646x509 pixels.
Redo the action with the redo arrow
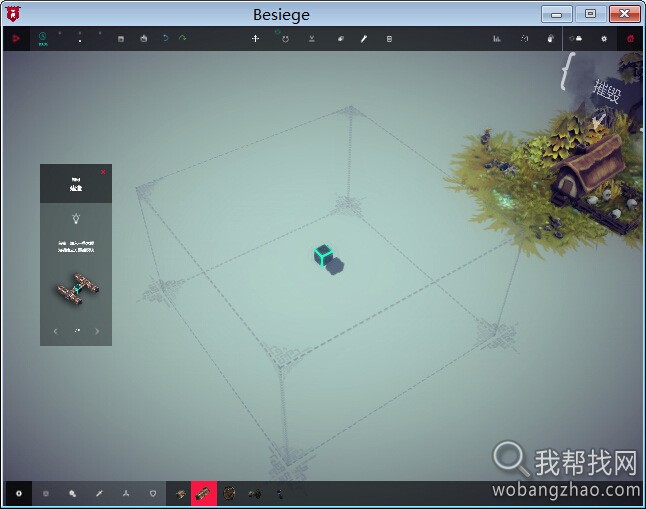(183, 38)
